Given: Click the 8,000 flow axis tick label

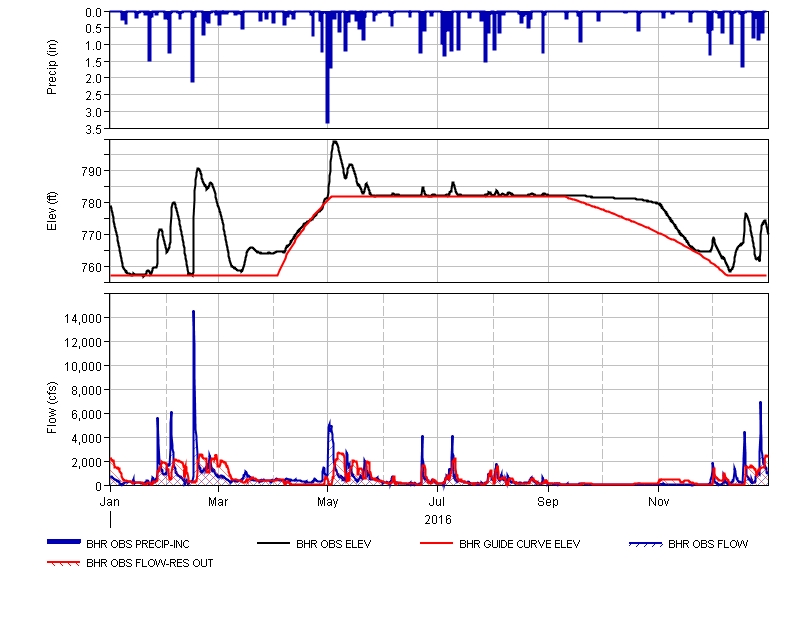Looking at the screenshot, I should pos(86,391).
